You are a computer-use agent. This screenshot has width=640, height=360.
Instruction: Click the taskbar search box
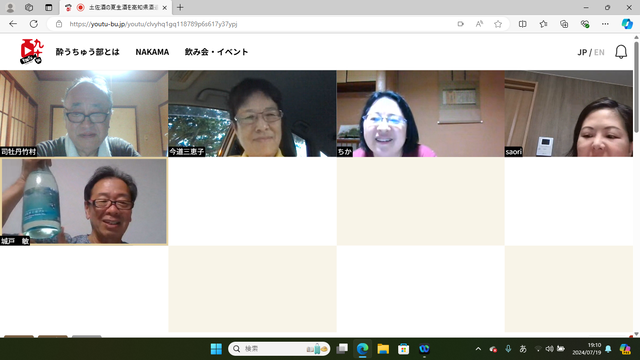point(279,349)
